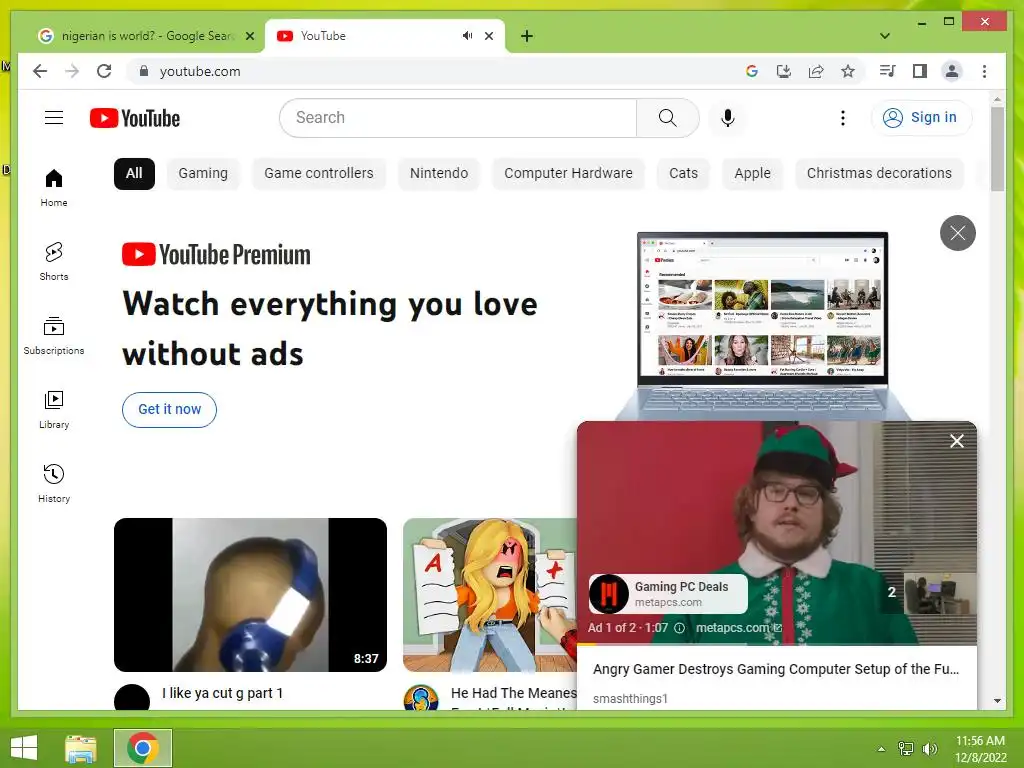
Task: Open Subscriptions in the sidebar
Action: click(54, 336)
